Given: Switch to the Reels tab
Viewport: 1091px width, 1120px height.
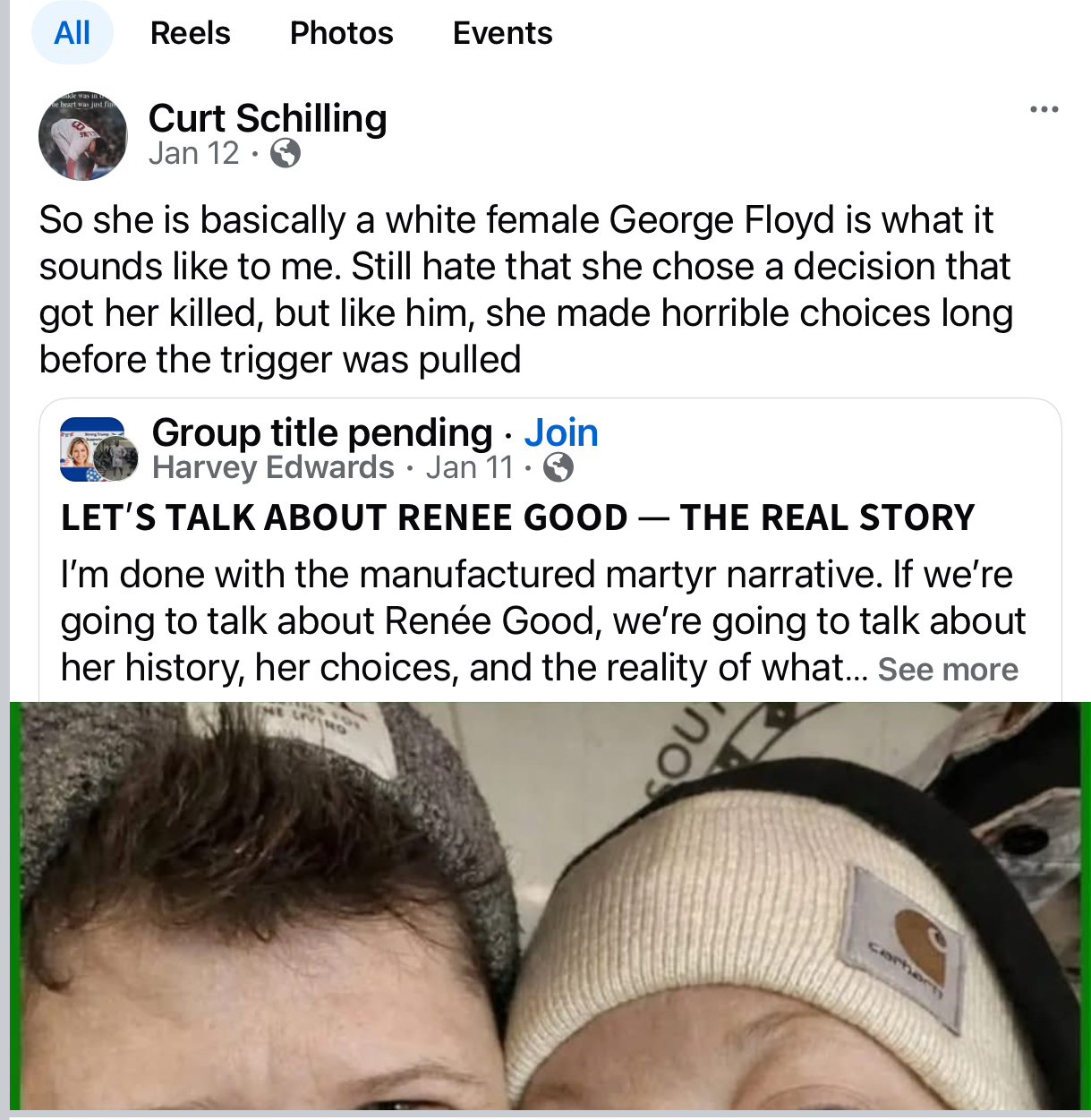Looking at the screenshot, I should point(190,33).
